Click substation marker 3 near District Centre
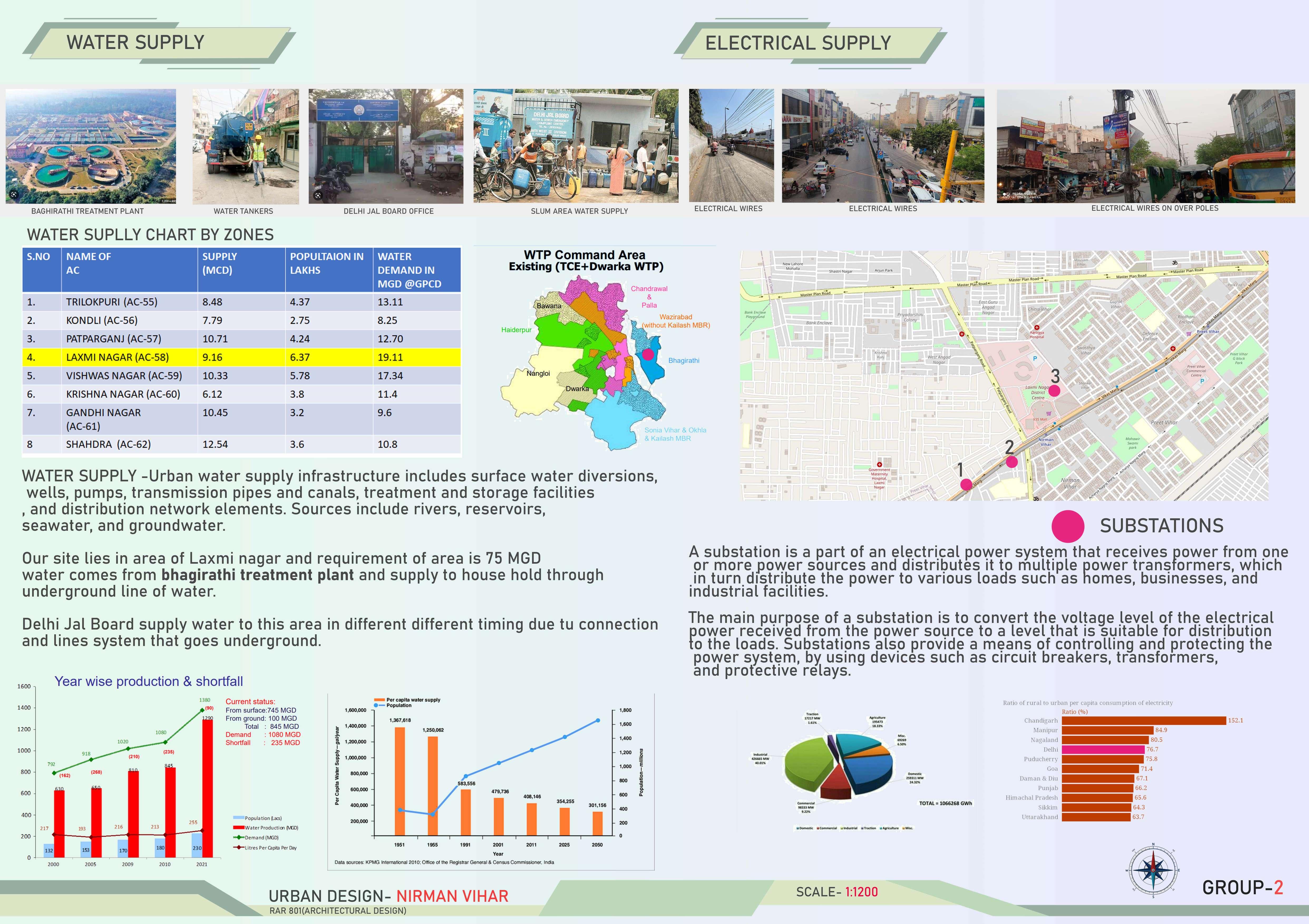The height and width of the screenshot is (924, 1309). [x=1054, y=391]
